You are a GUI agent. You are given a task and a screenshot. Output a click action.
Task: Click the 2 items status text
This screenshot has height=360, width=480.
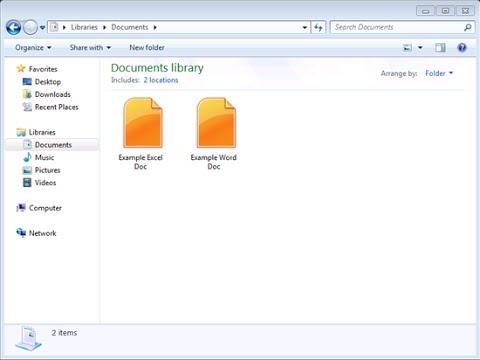pyautogui.click(x=64, y=333)
